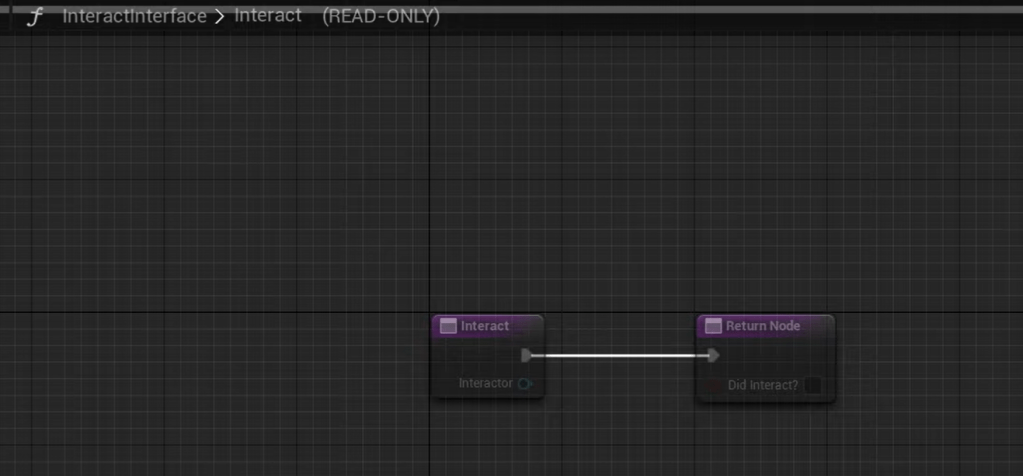Select the Return Node by its title
This screenshot has height=476, width=1023.
point(763,326)
